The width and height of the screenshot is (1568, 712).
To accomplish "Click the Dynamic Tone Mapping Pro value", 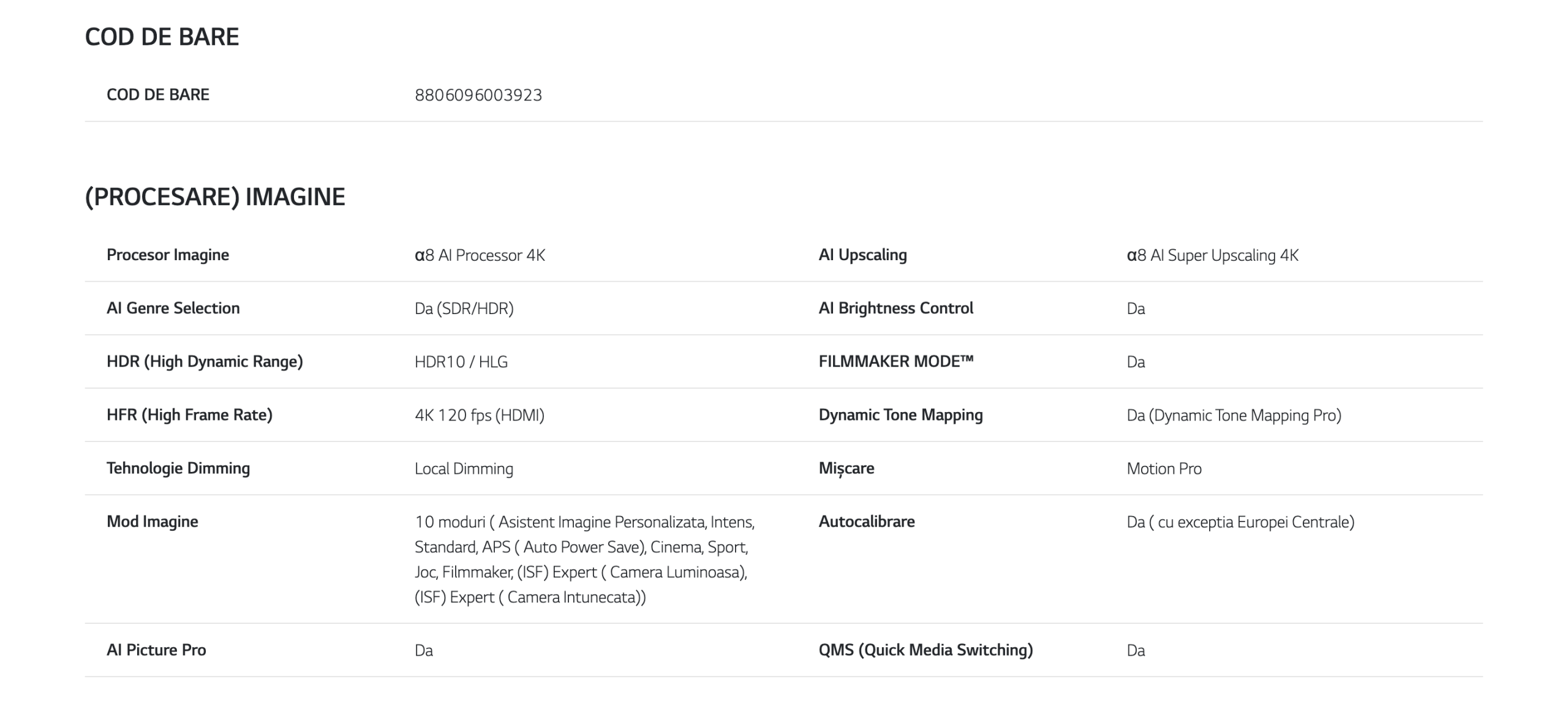I will tap(1234, 415).
